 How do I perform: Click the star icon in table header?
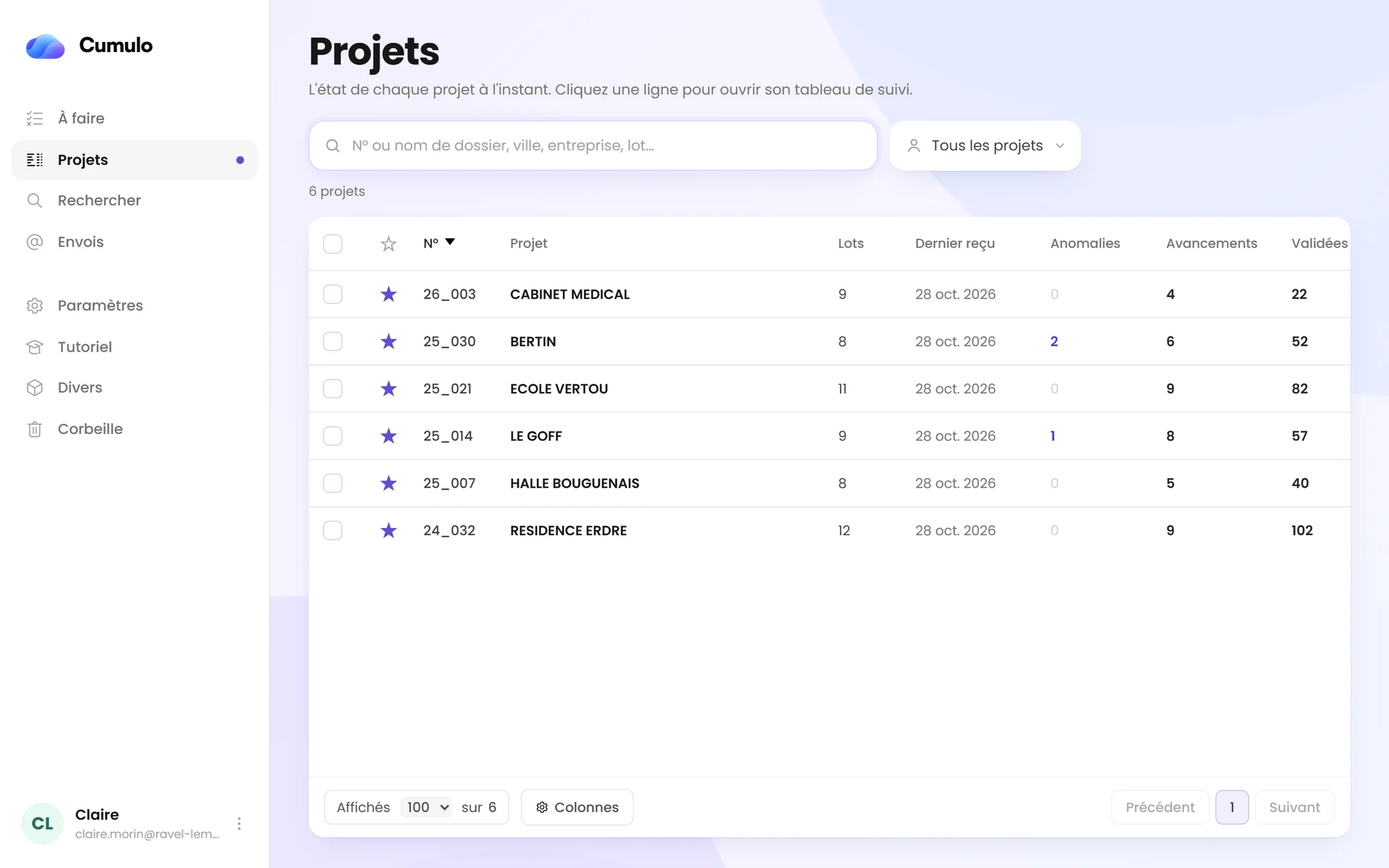coord(388,244)
